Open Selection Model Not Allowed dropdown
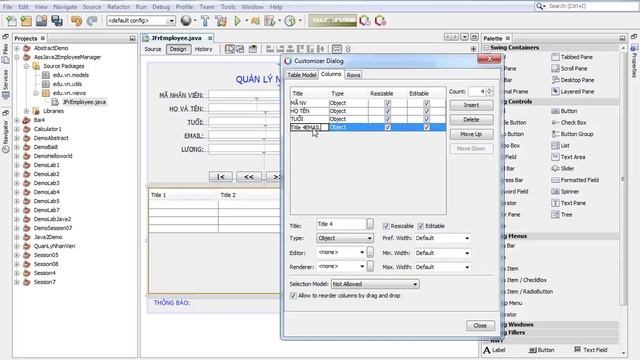Viewport: 640px width, 360px height. pos(375,284)
